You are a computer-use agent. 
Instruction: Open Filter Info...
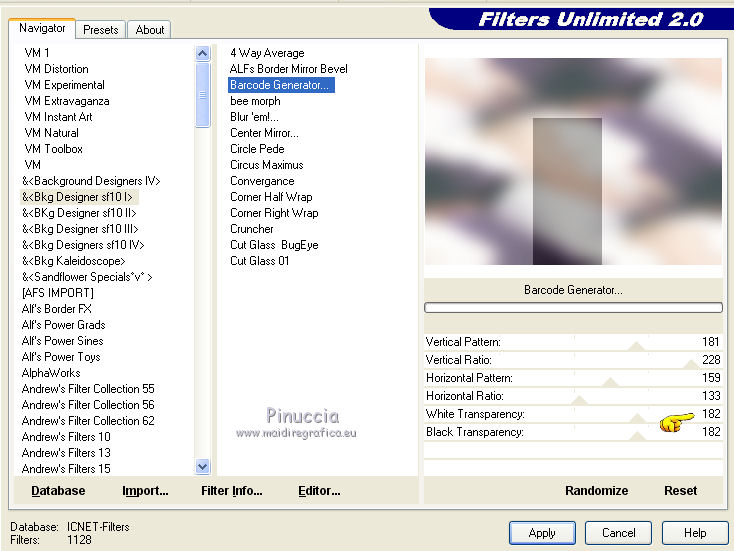tap(232, 491)
